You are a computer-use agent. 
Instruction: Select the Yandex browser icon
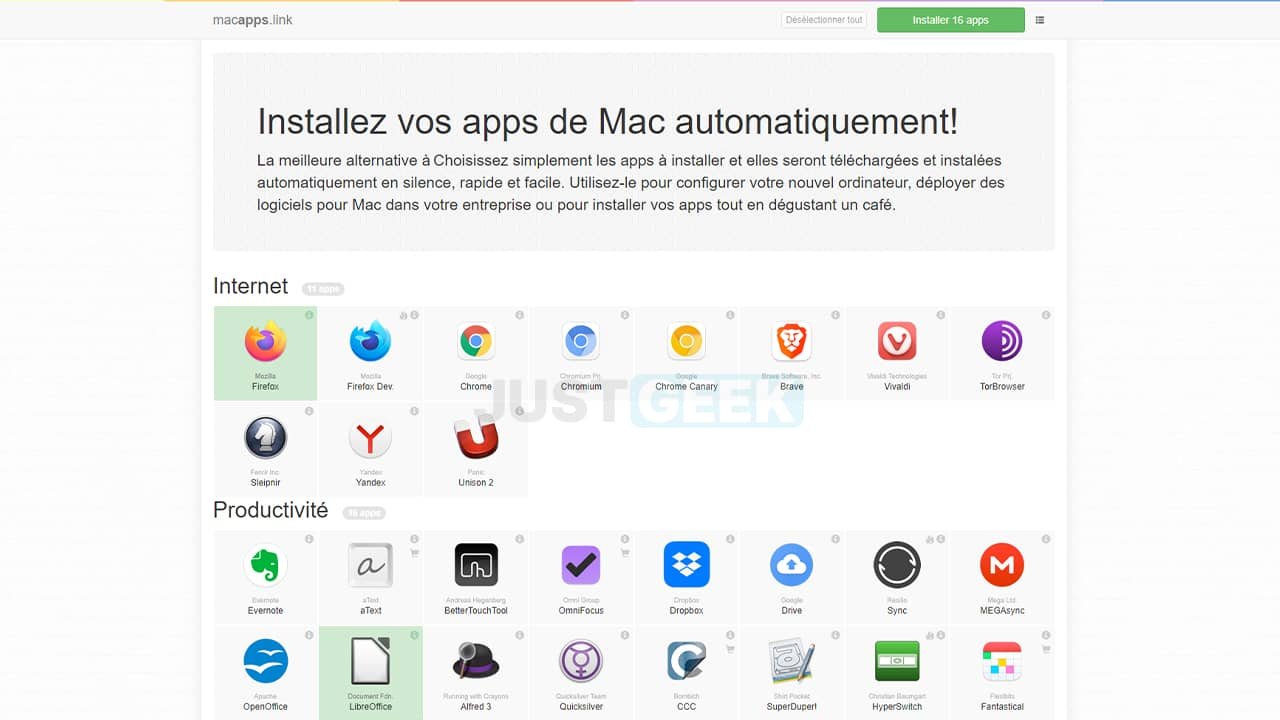(x=371, y=438)
